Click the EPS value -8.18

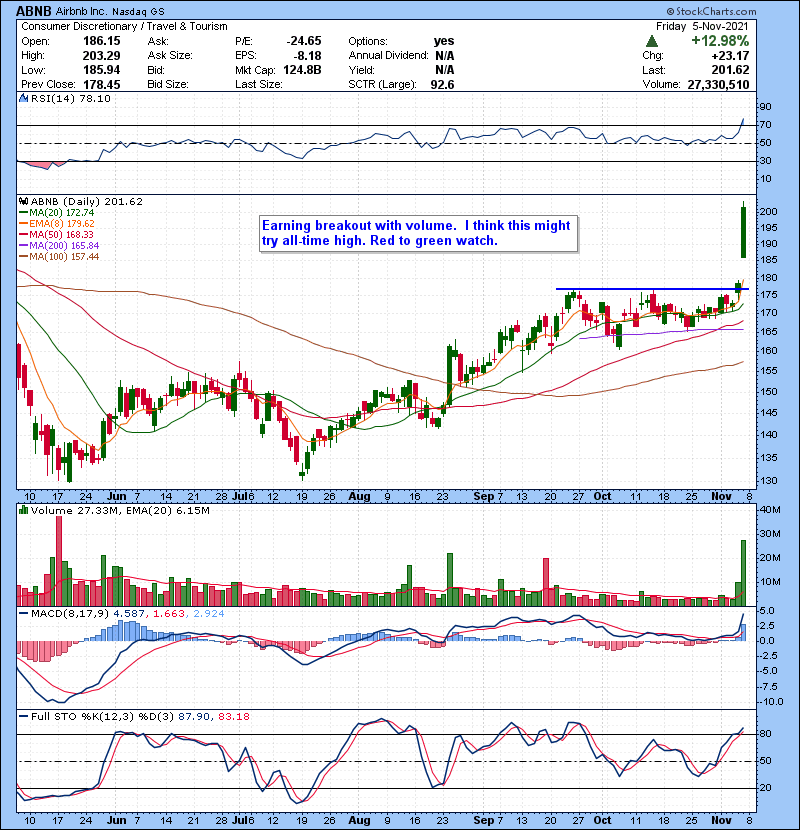307,56
